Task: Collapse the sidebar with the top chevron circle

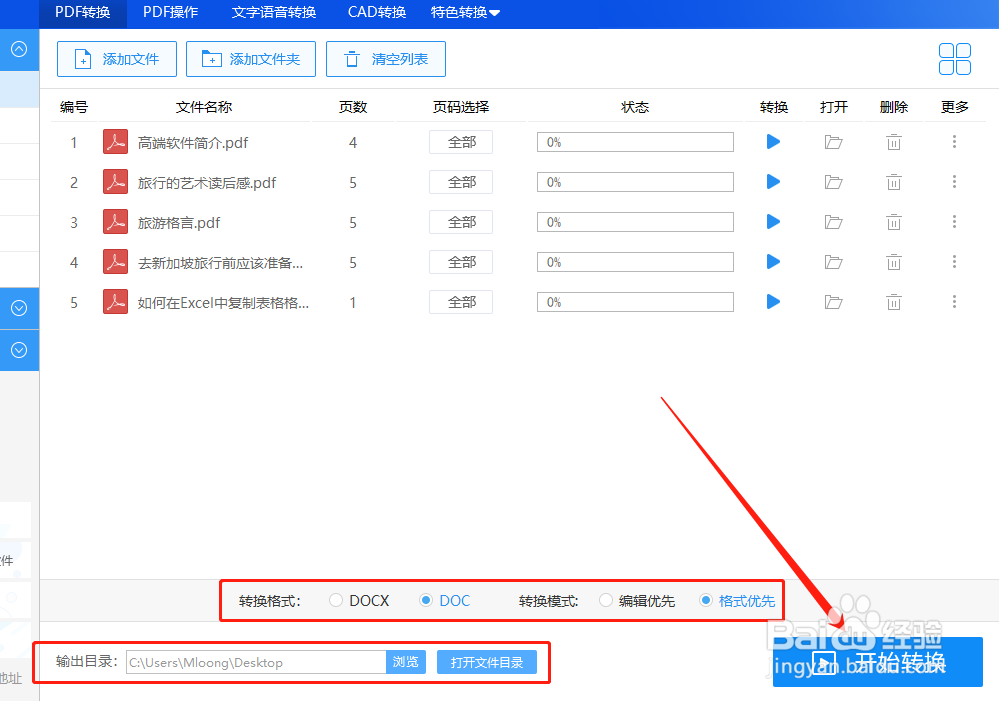Action: click(x=19, y=49)
